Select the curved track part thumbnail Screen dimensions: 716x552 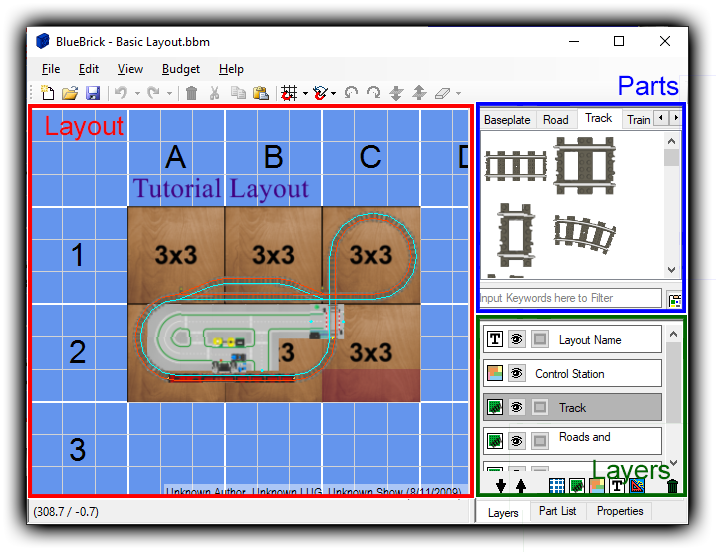[584, 233]
